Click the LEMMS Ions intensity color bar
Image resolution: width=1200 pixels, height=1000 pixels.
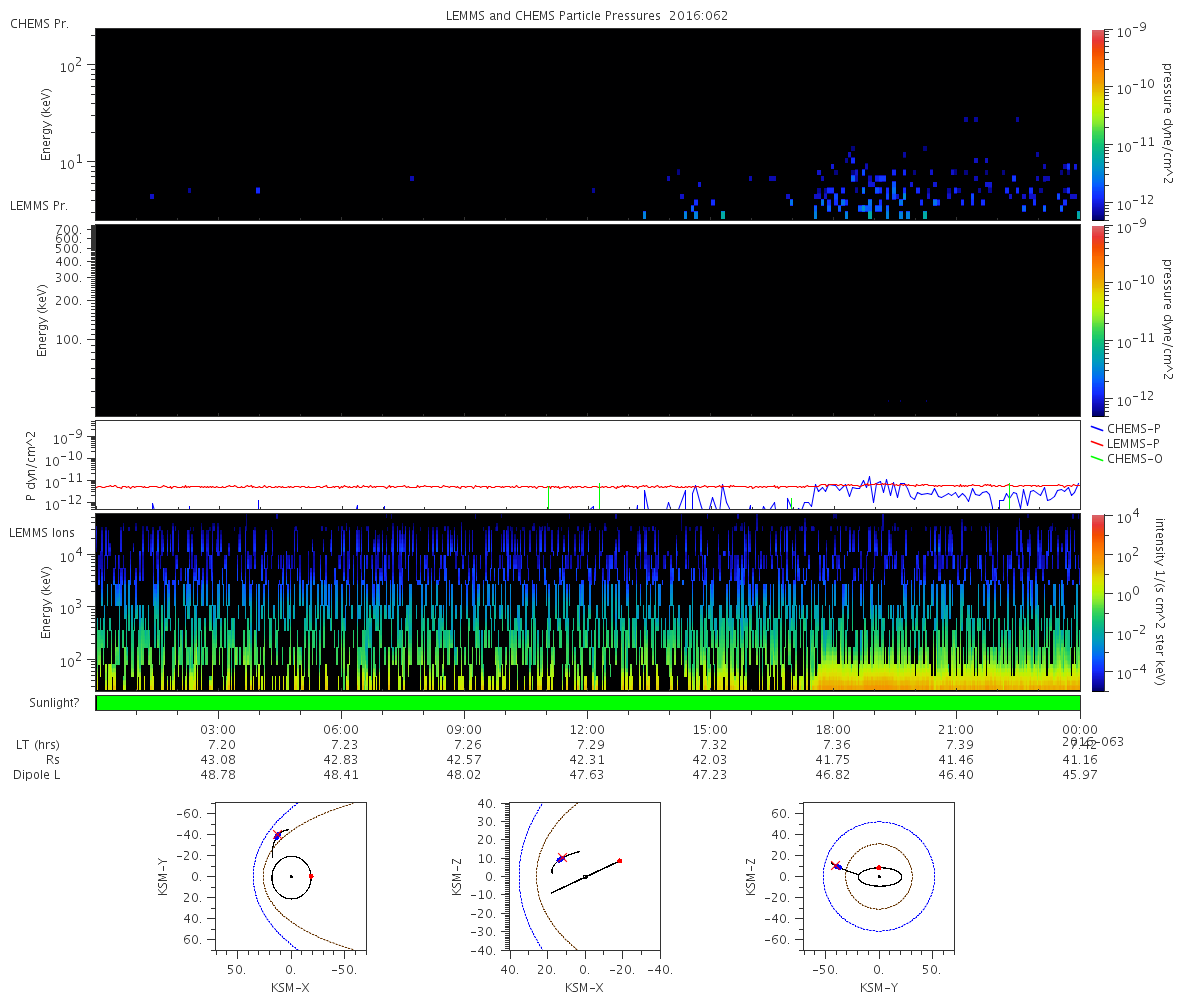point(1097,603)
